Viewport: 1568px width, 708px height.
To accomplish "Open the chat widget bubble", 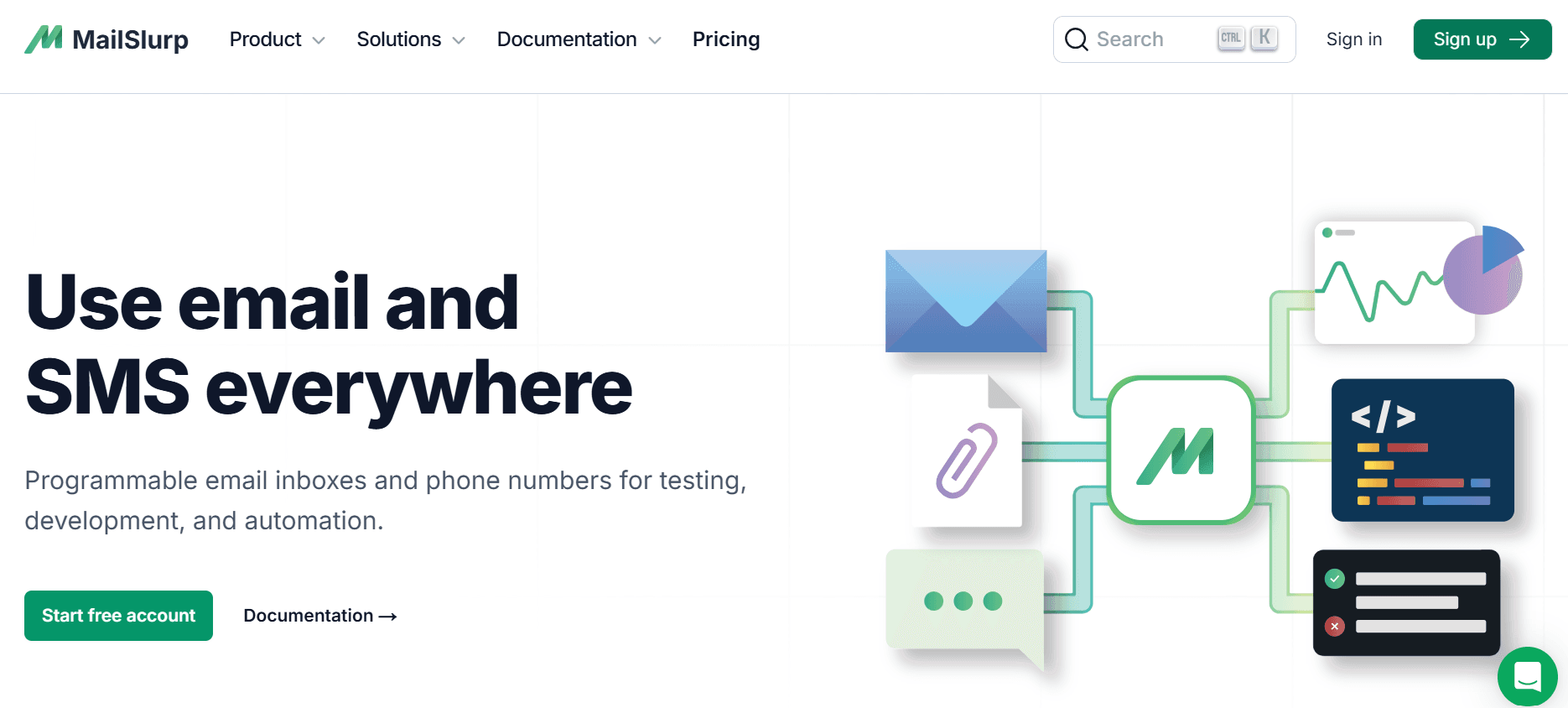I will click(x=1527, y=676).
